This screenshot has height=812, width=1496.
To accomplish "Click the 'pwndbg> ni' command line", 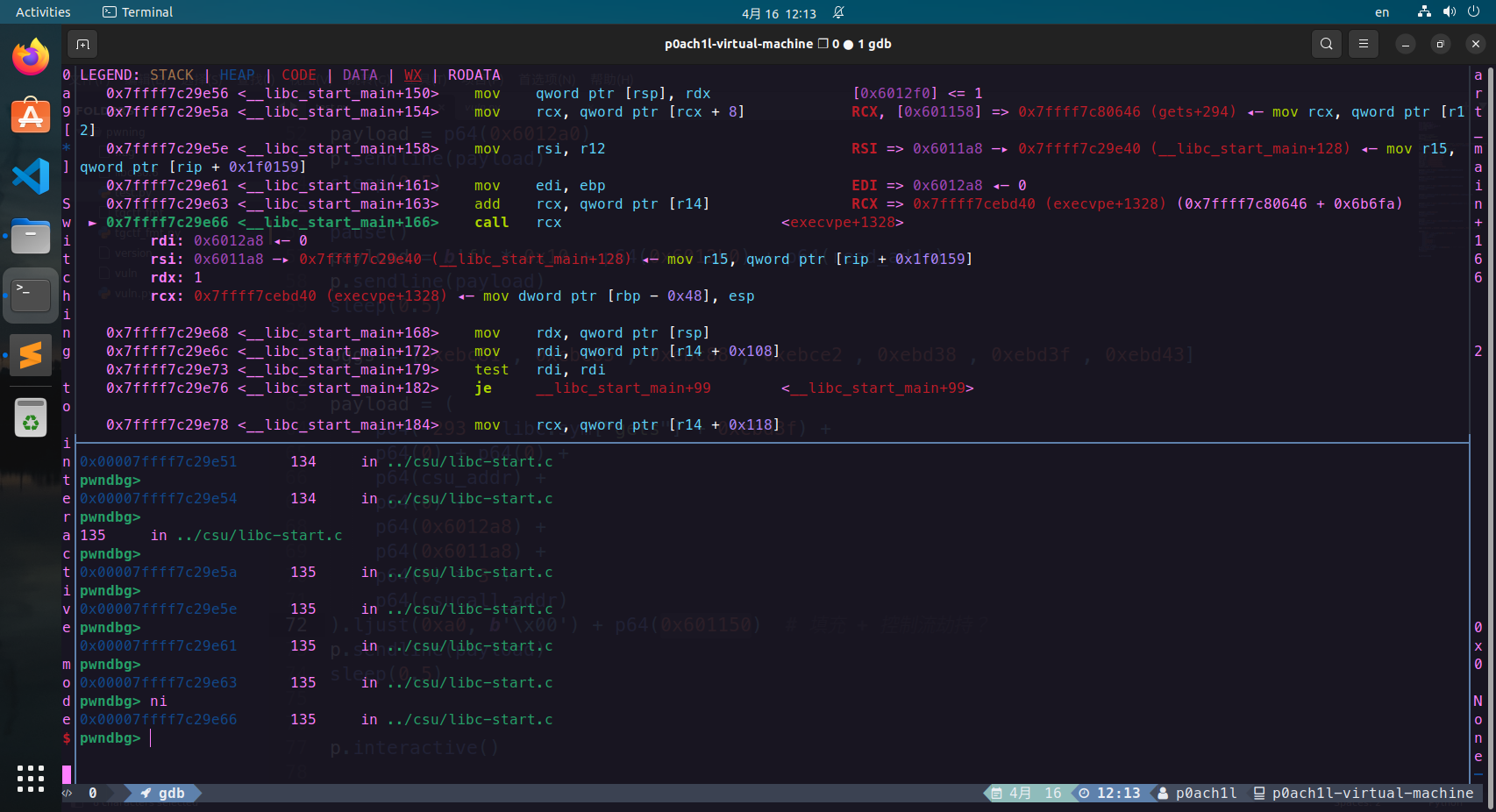I will pos(124,701).
